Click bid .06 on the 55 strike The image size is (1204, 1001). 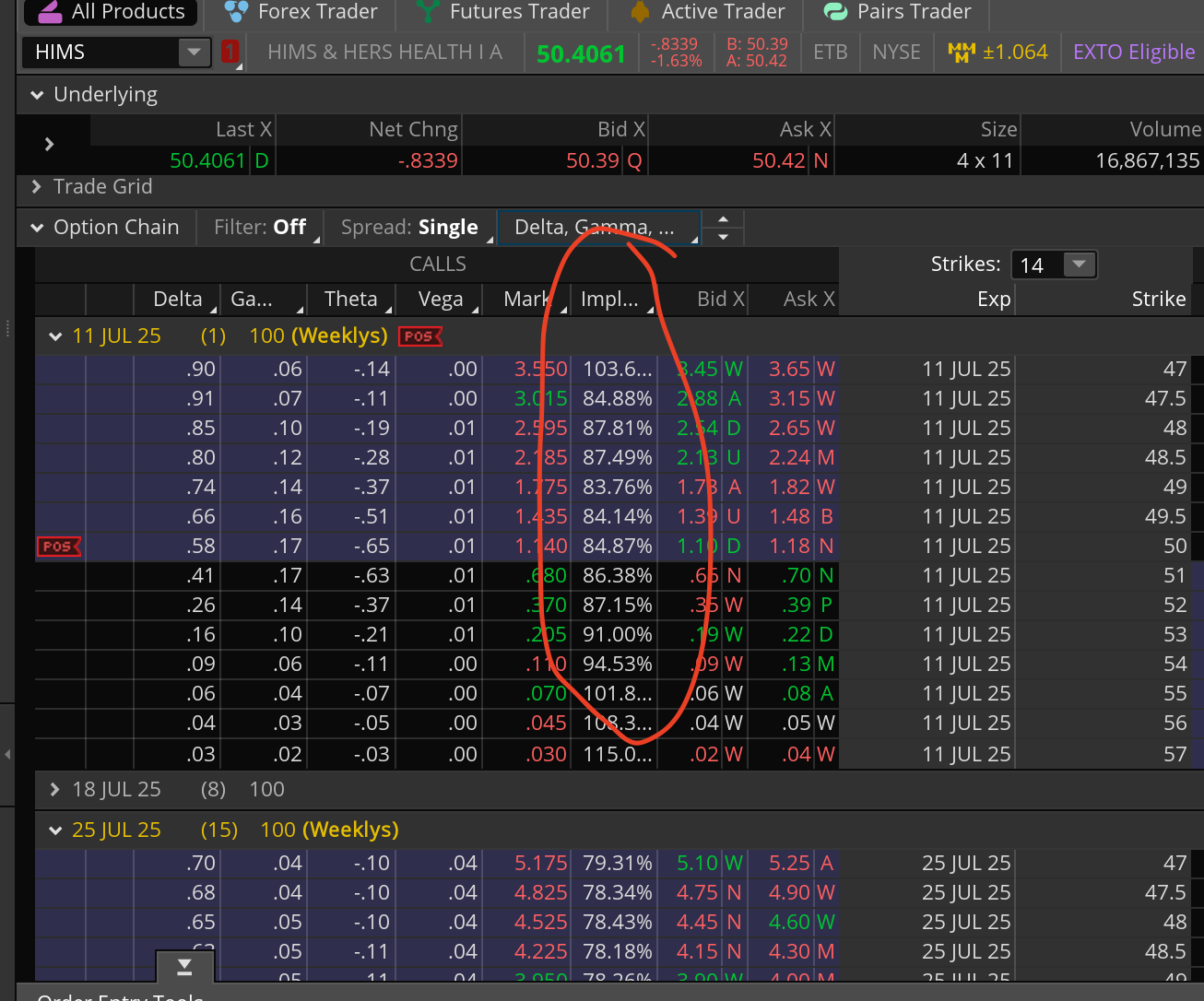[x=704, y=694]
